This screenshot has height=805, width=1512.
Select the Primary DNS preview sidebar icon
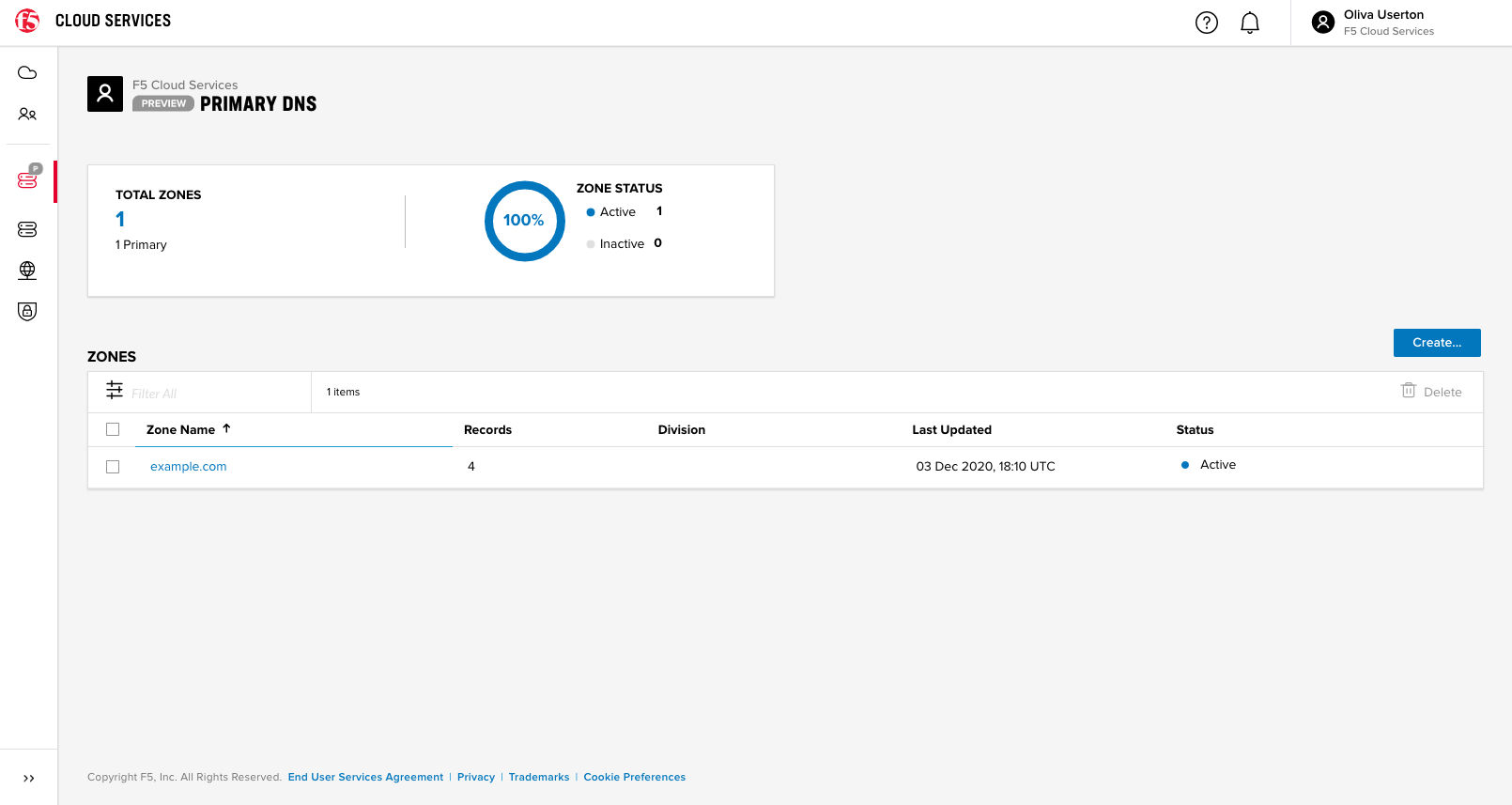click(x=28, y=179)
